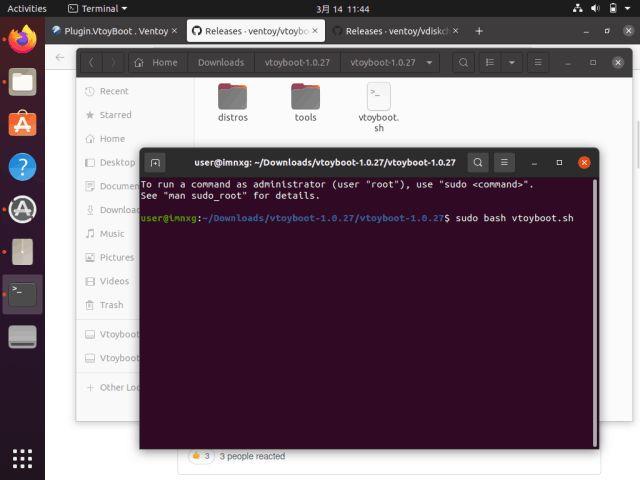Click first vtoyboot-1.0.27 path segment
Screen dimensions: 640x480
pyautogui.click(x=297, y=62)
